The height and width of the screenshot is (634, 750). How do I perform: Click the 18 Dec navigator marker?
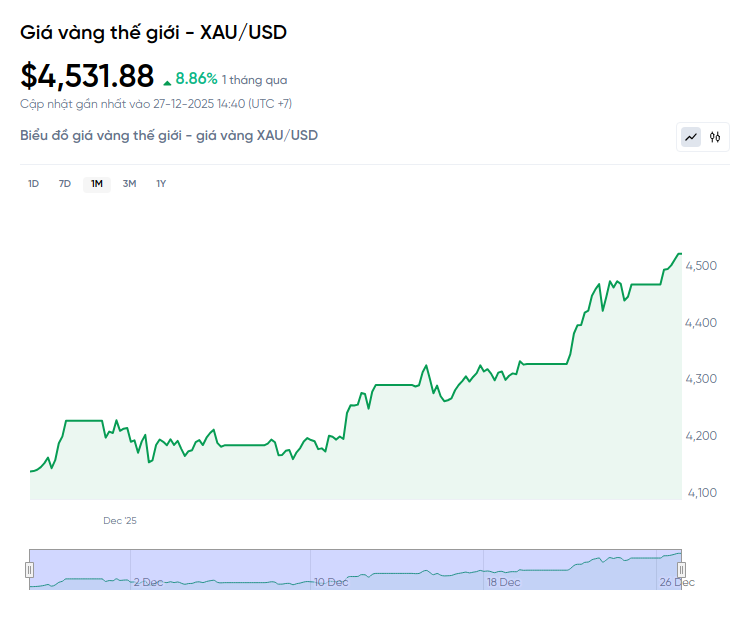(503, 581)
